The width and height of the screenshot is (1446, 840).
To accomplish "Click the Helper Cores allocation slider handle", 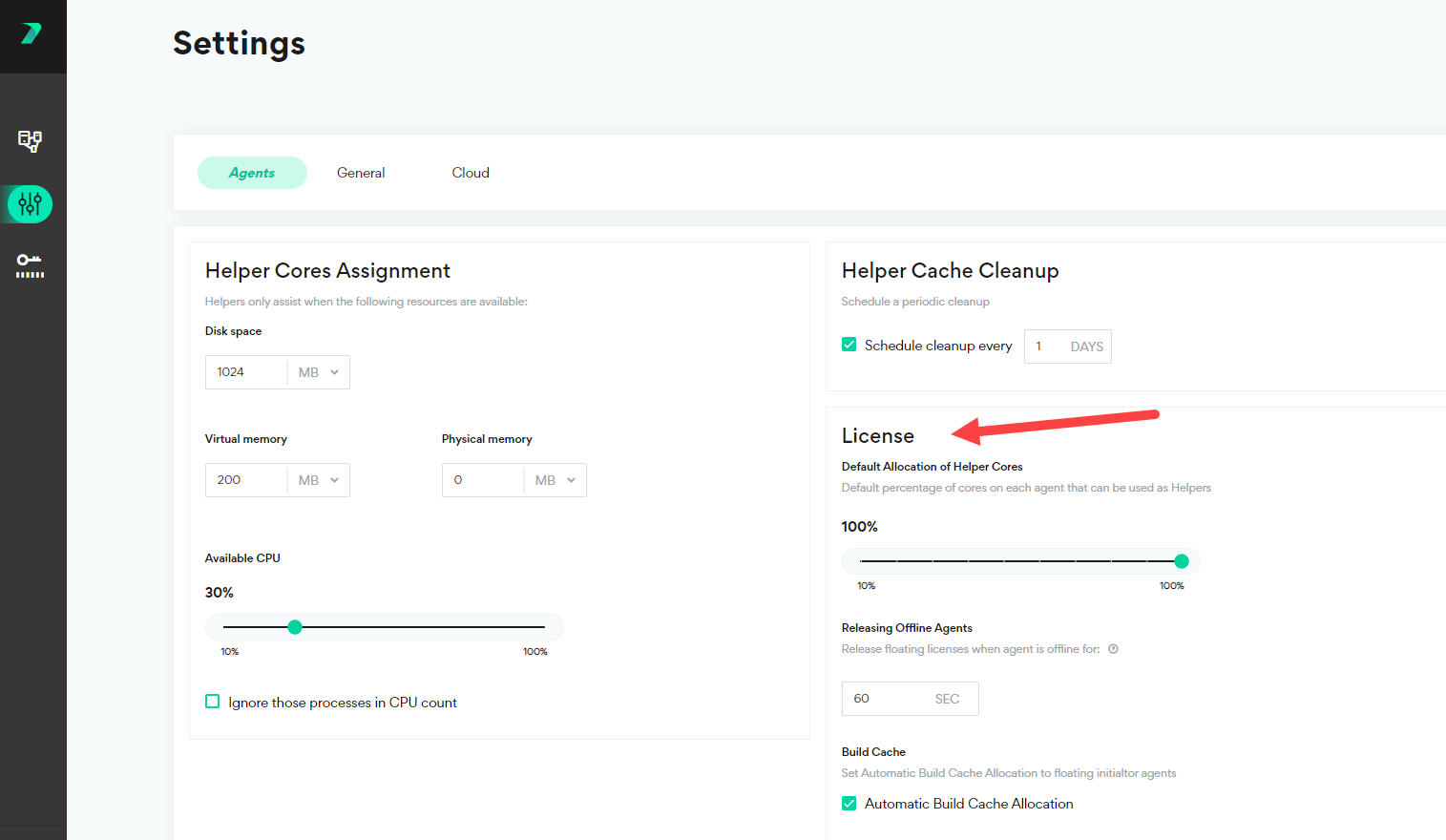I will (1182, 561).
